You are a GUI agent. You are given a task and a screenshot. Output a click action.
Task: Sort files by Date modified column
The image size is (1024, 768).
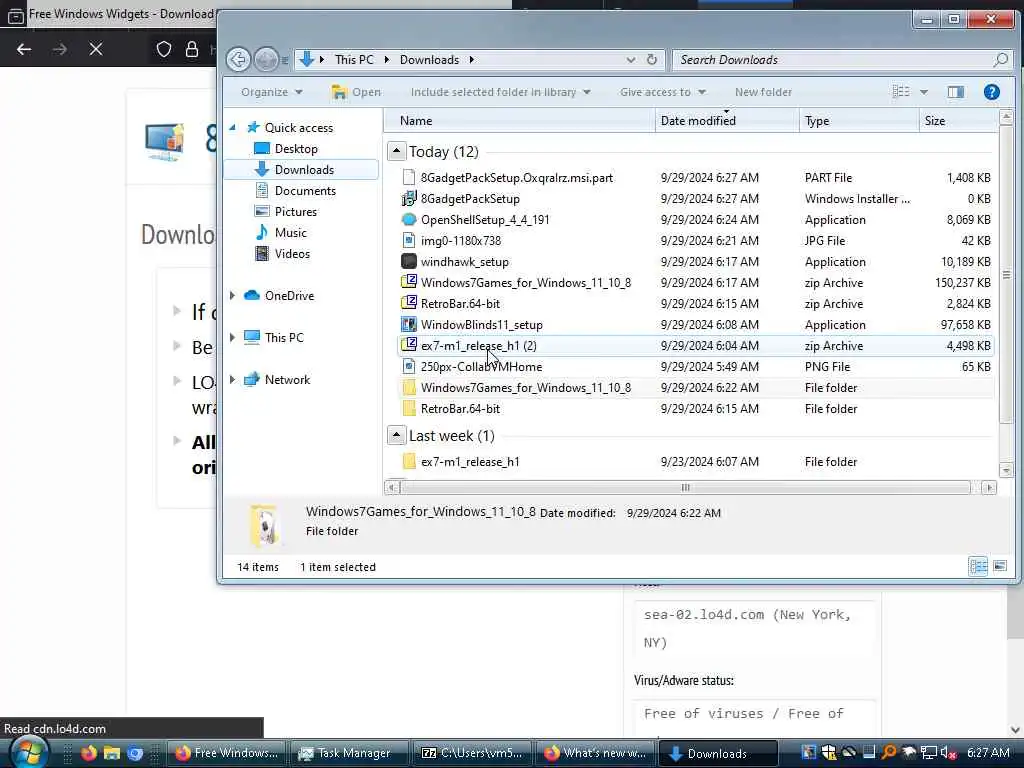(727, 121)
